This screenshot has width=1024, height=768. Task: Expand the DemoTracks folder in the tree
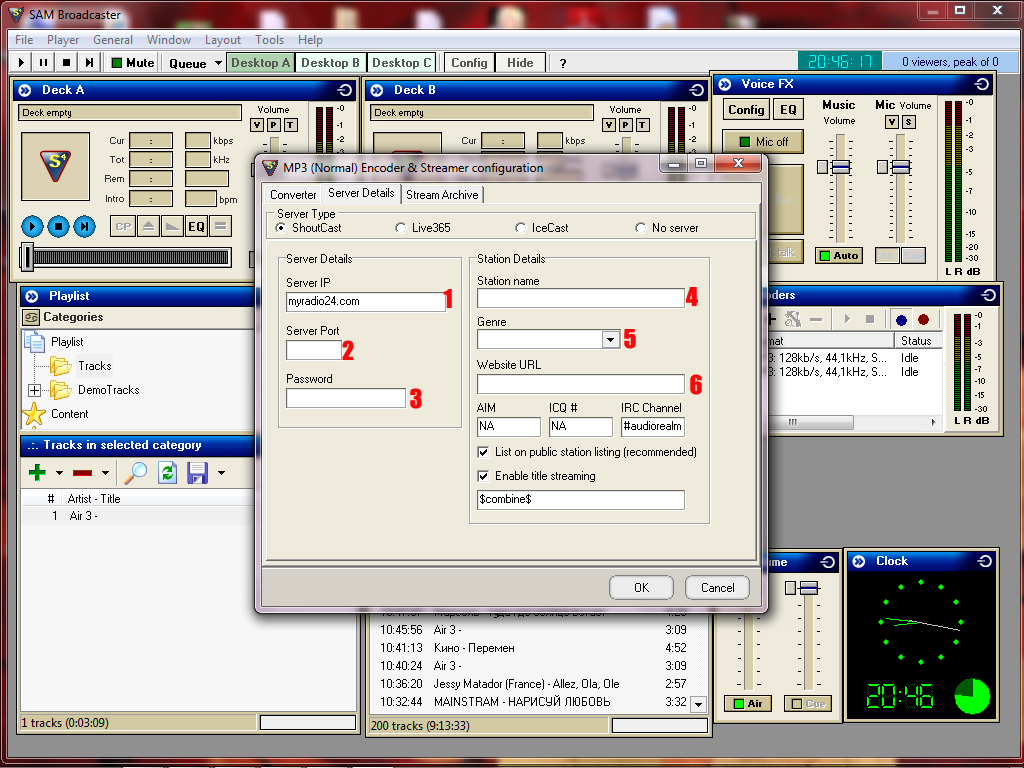(35, 390)
